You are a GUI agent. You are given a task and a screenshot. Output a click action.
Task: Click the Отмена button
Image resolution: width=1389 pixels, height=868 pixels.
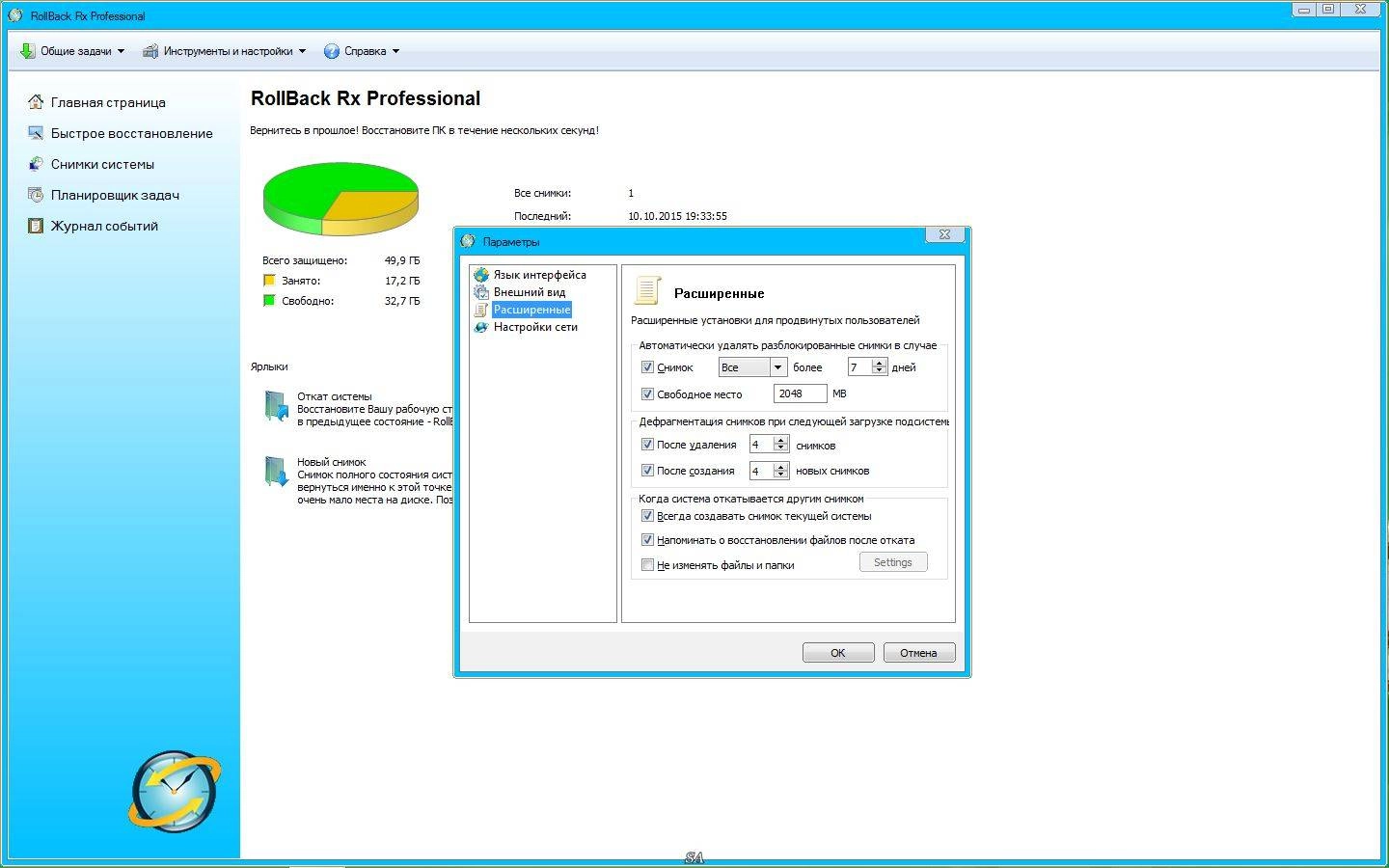919,653
